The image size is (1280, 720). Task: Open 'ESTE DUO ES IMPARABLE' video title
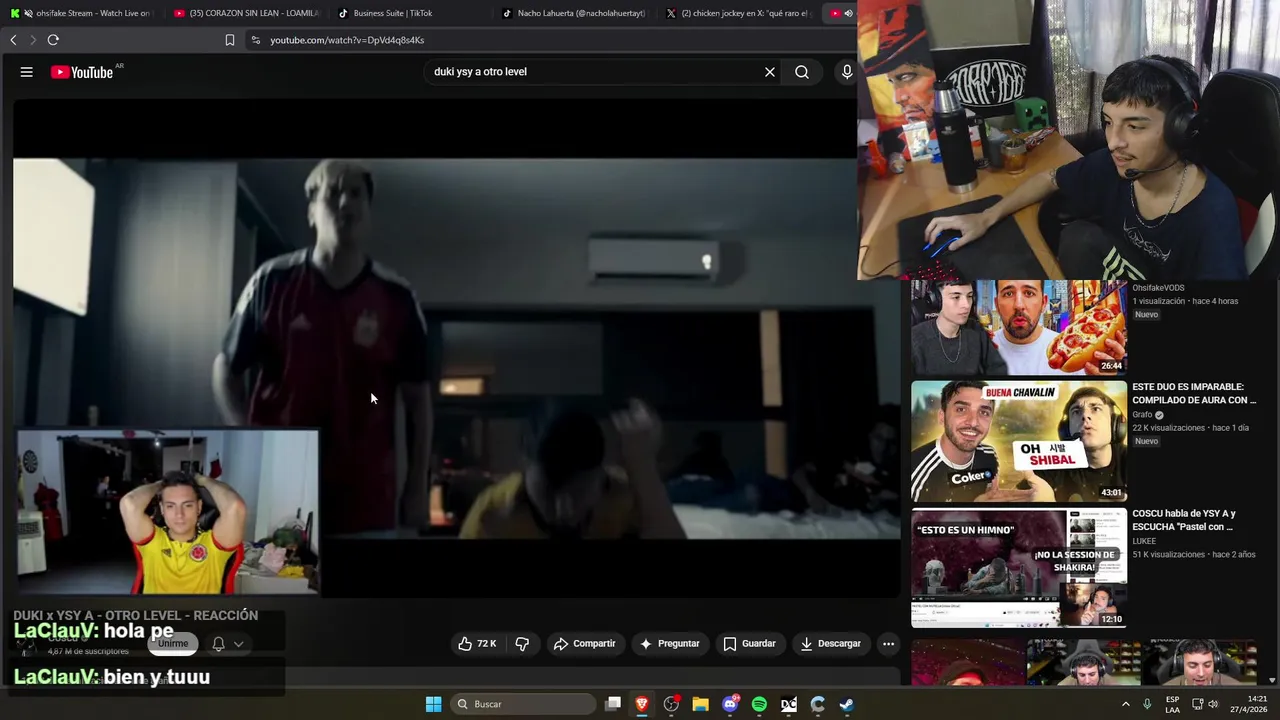click(1194, 393)
